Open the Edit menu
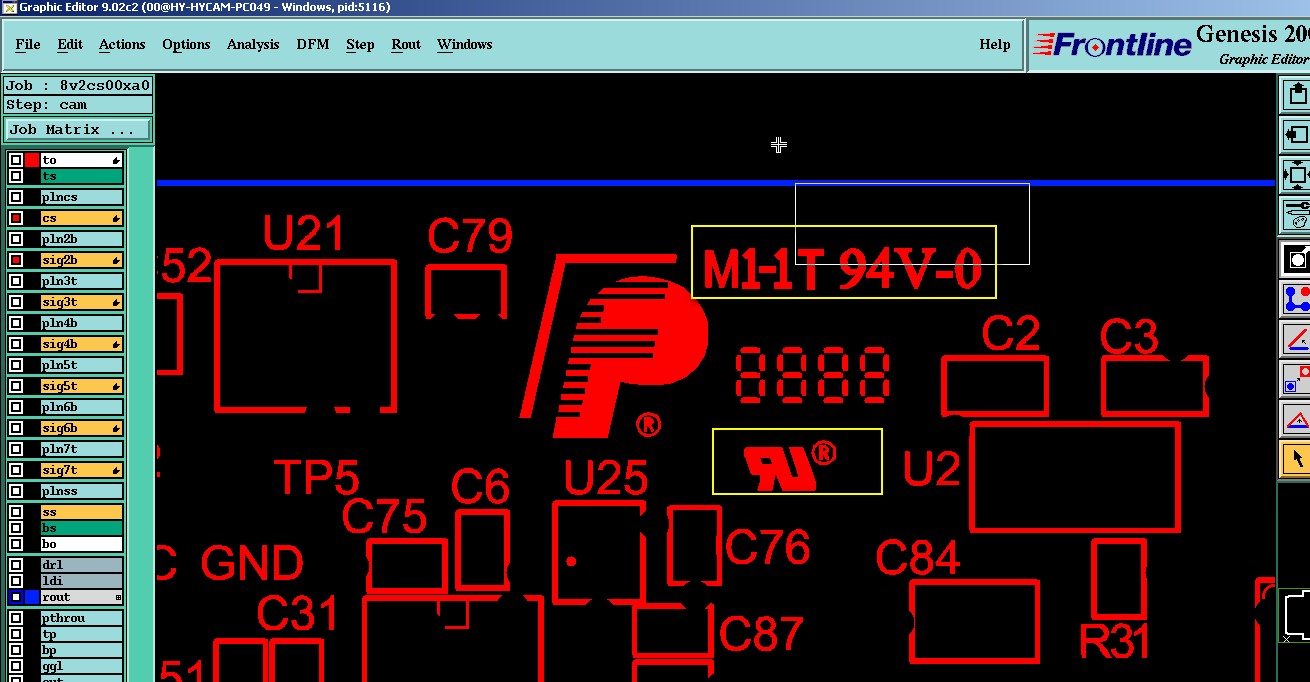Viewport: 1310px width, 682px height. [x=70, y=44]
